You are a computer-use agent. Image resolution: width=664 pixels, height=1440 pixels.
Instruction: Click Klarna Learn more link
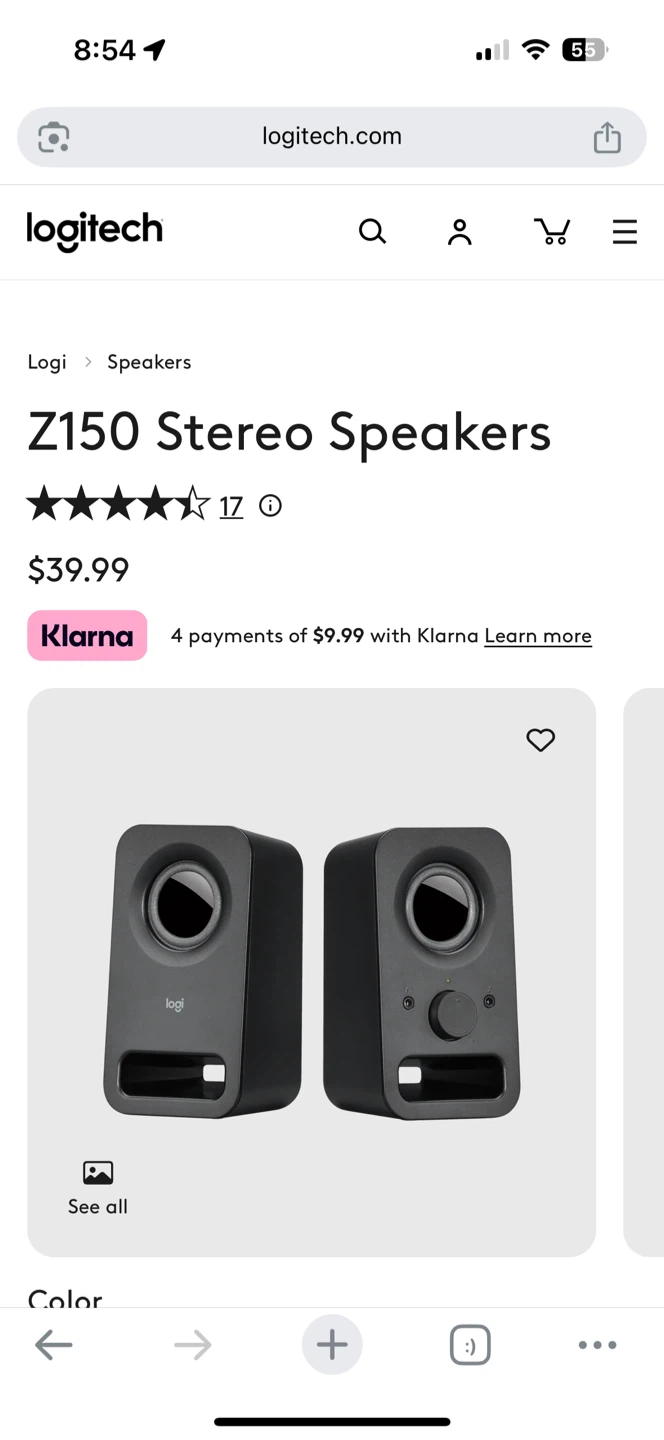coord(538,636)
